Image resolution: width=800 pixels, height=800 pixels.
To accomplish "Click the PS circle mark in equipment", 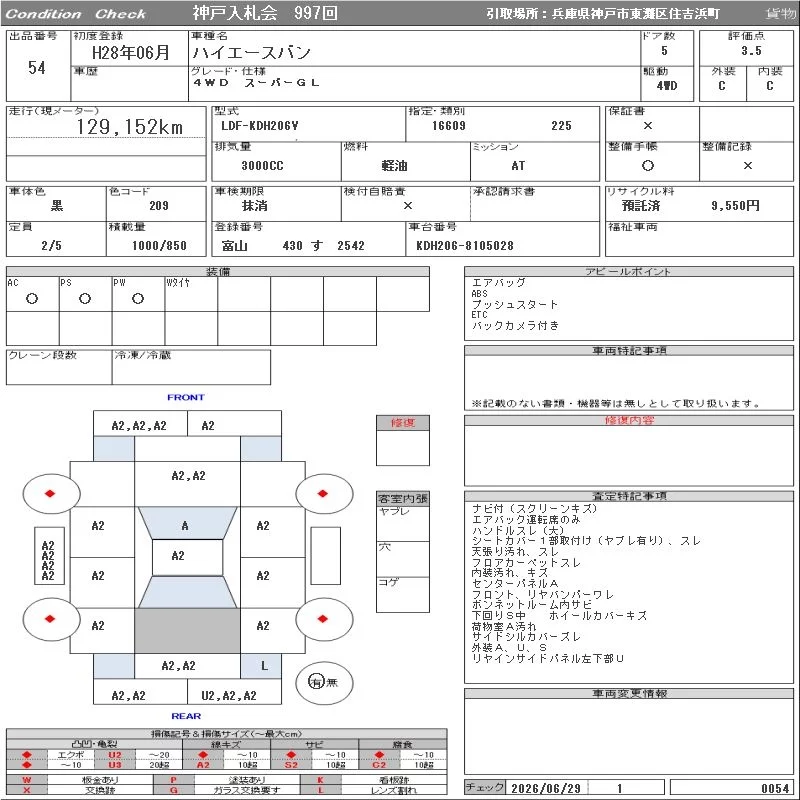I will [85, 298].
